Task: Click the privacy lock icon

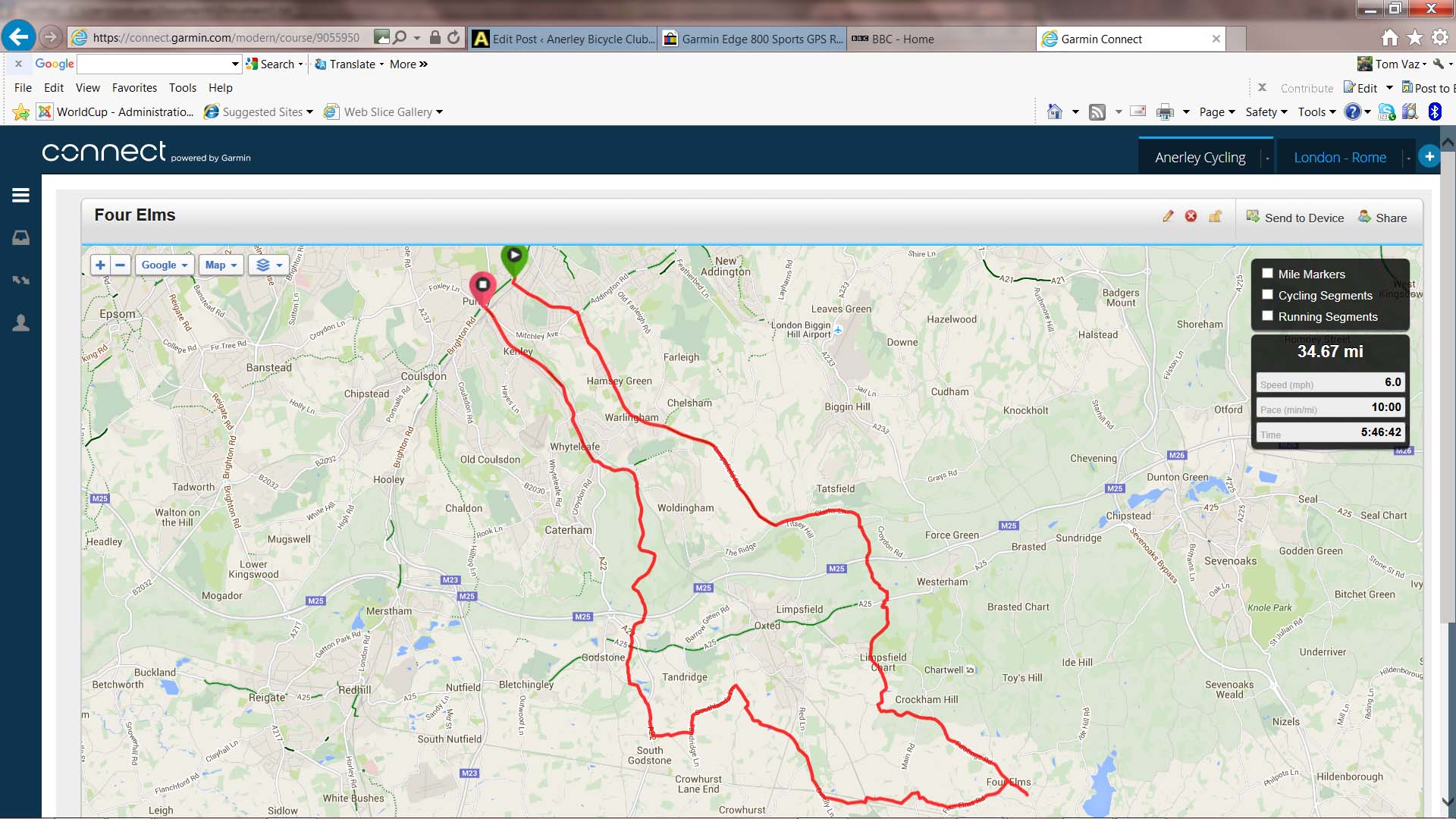Action: (1215, 217)
